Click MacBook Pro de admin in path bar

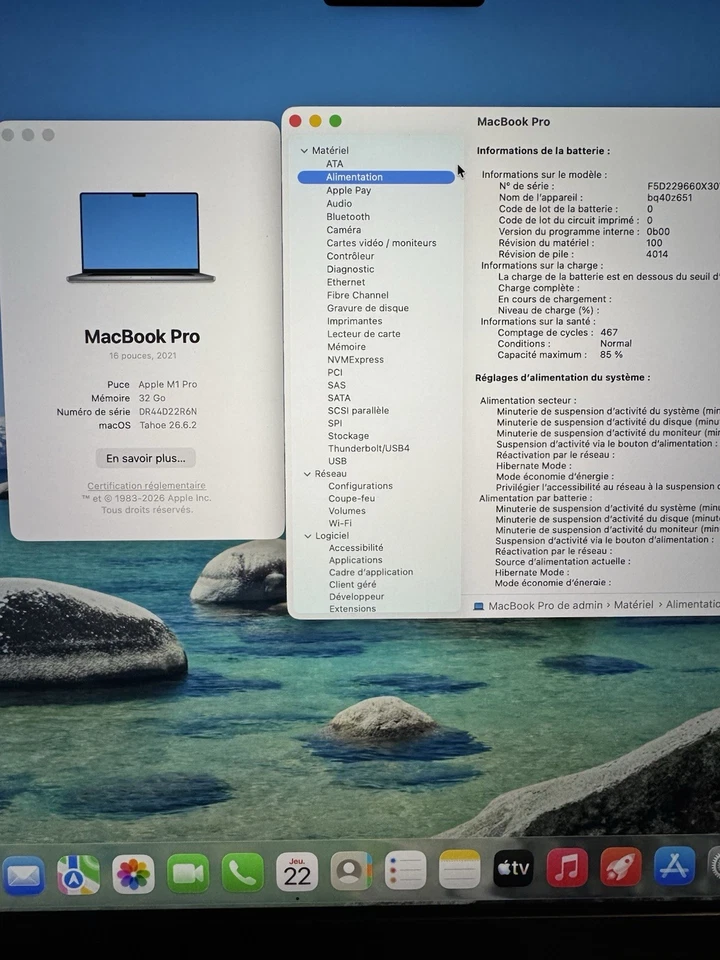click(546, 606)
